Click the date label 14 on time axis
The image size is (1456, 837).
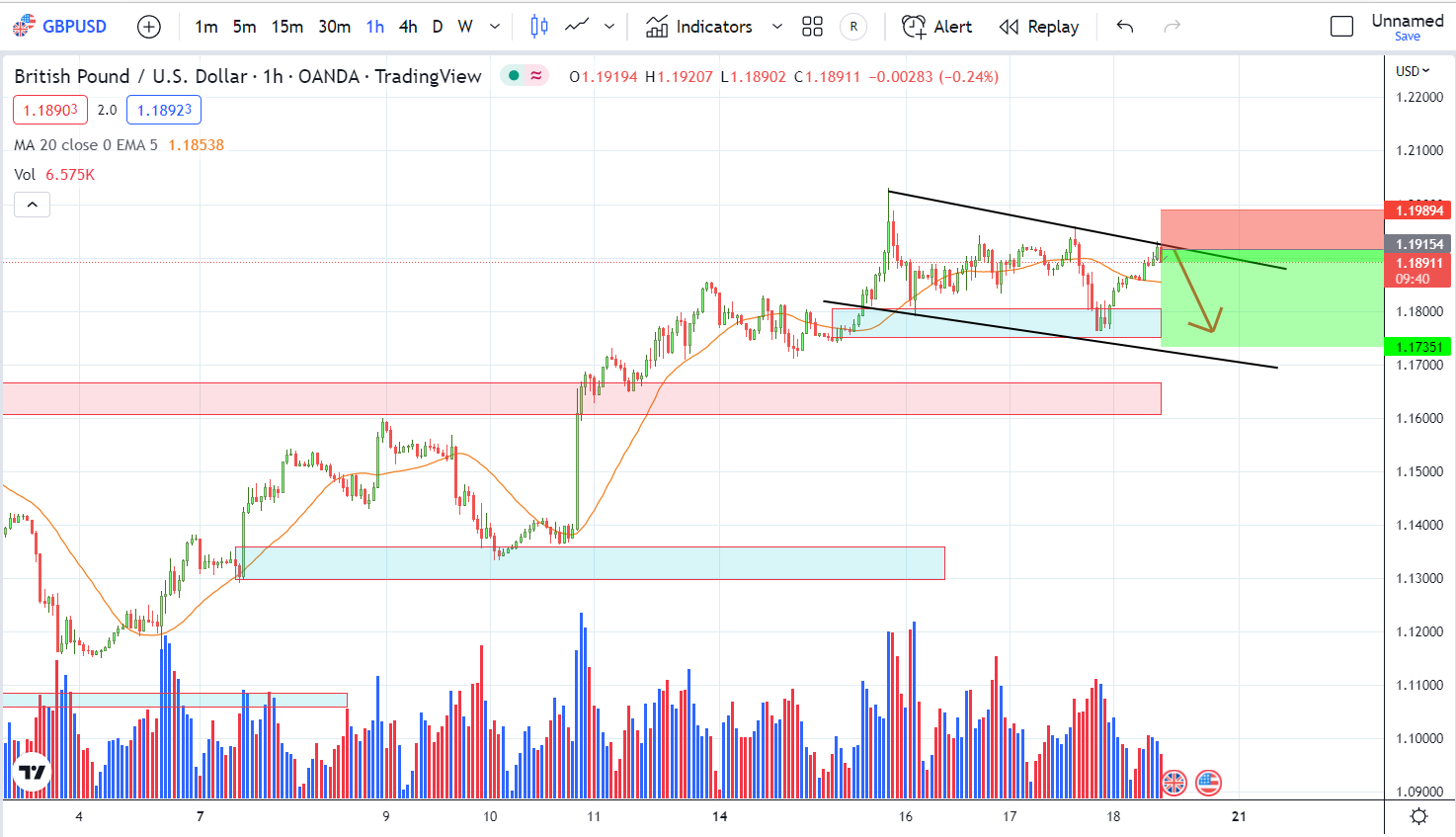(720, 816)
